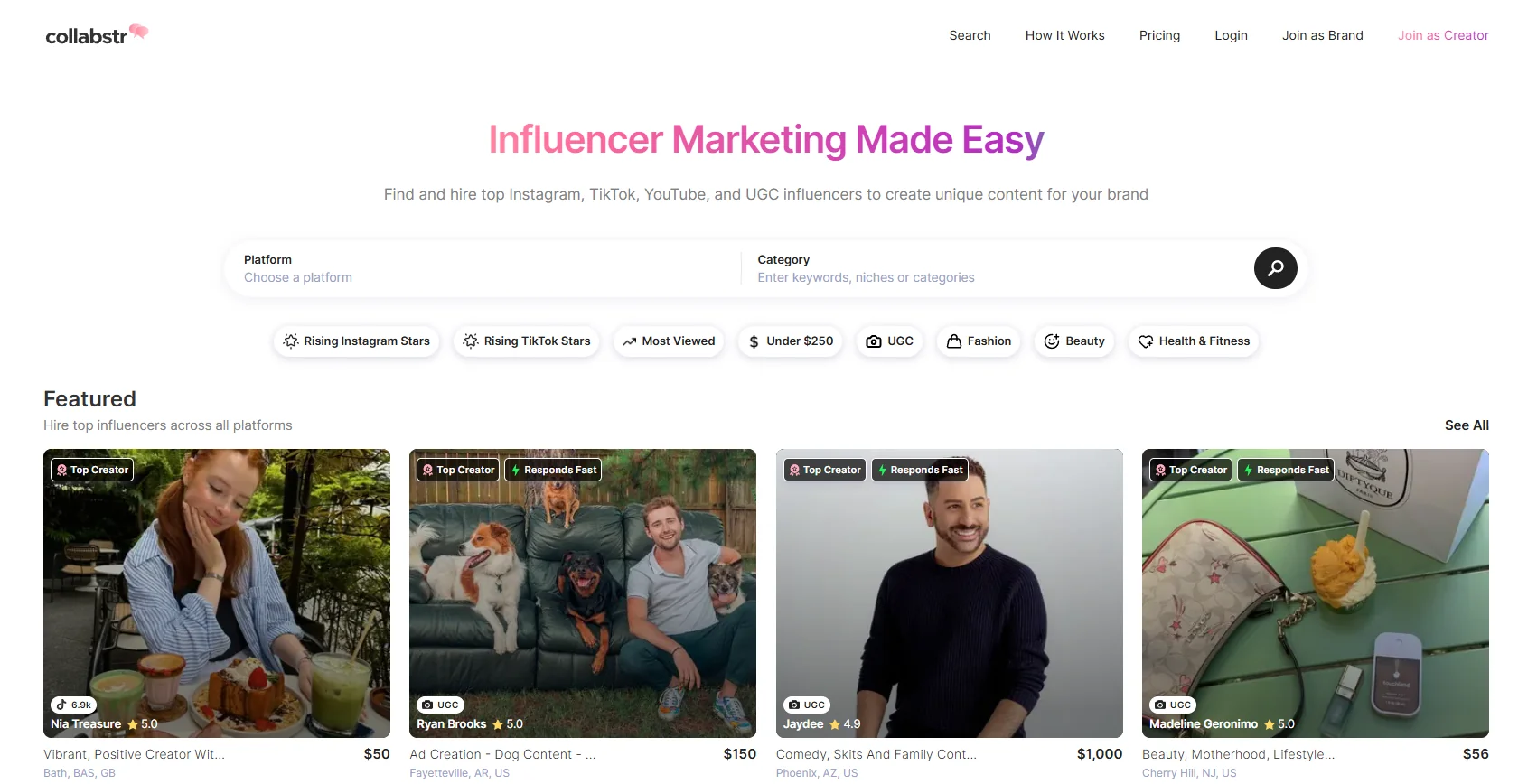1537x784 pixels.
Task: Click the UGC badge on Ryan Brooks card
Action: click(x=440, y=705)
